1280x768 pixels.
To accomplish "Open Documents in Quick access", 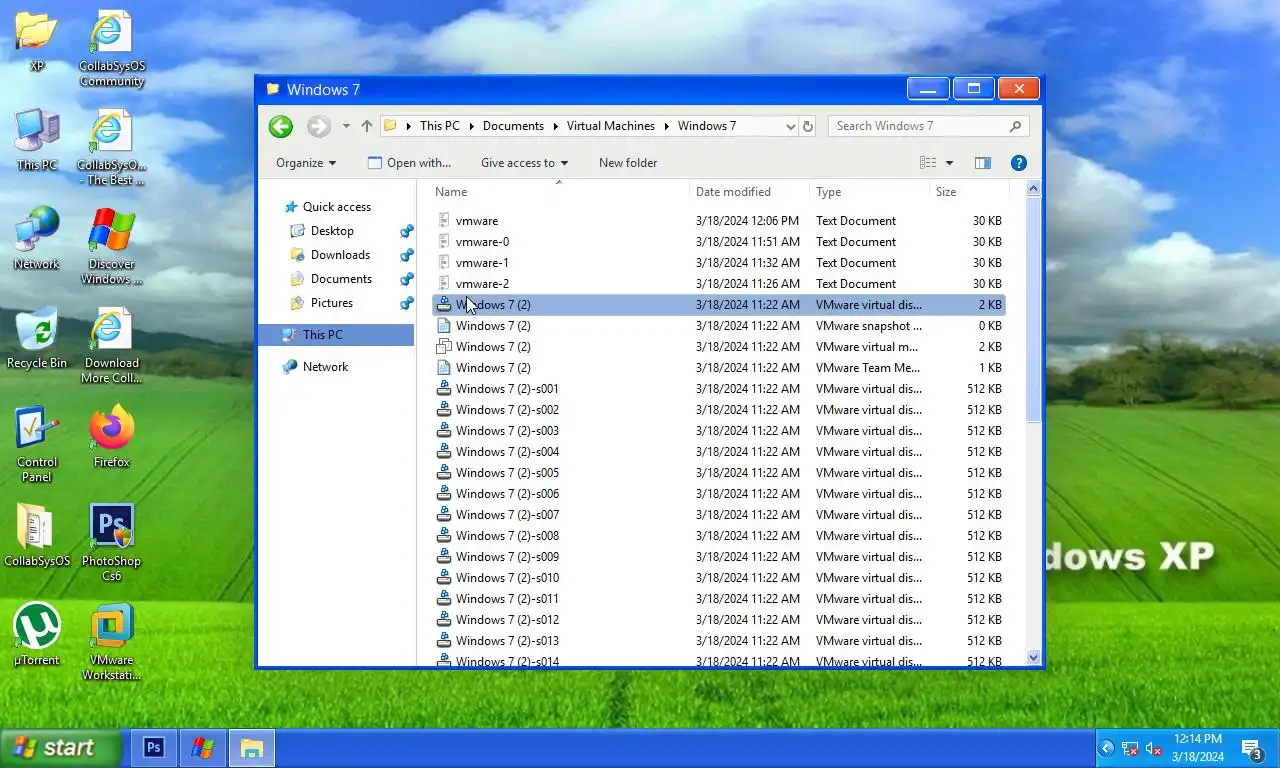I will pos(341,279).
